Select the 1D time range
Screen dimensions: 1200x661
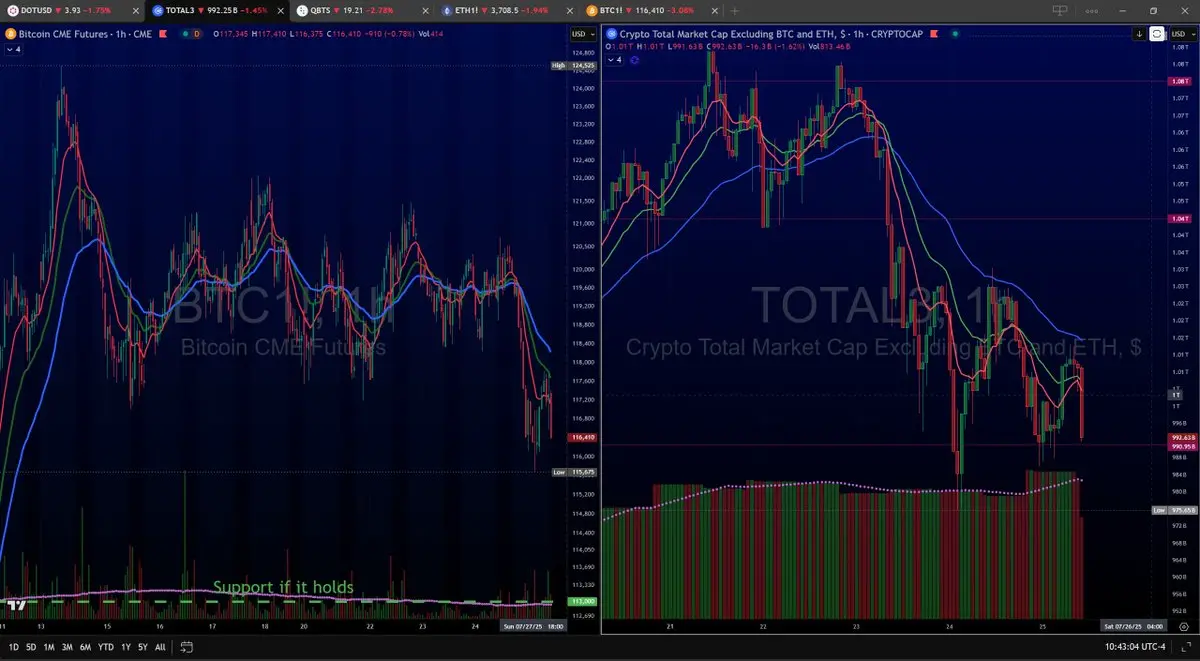[14, 647]
